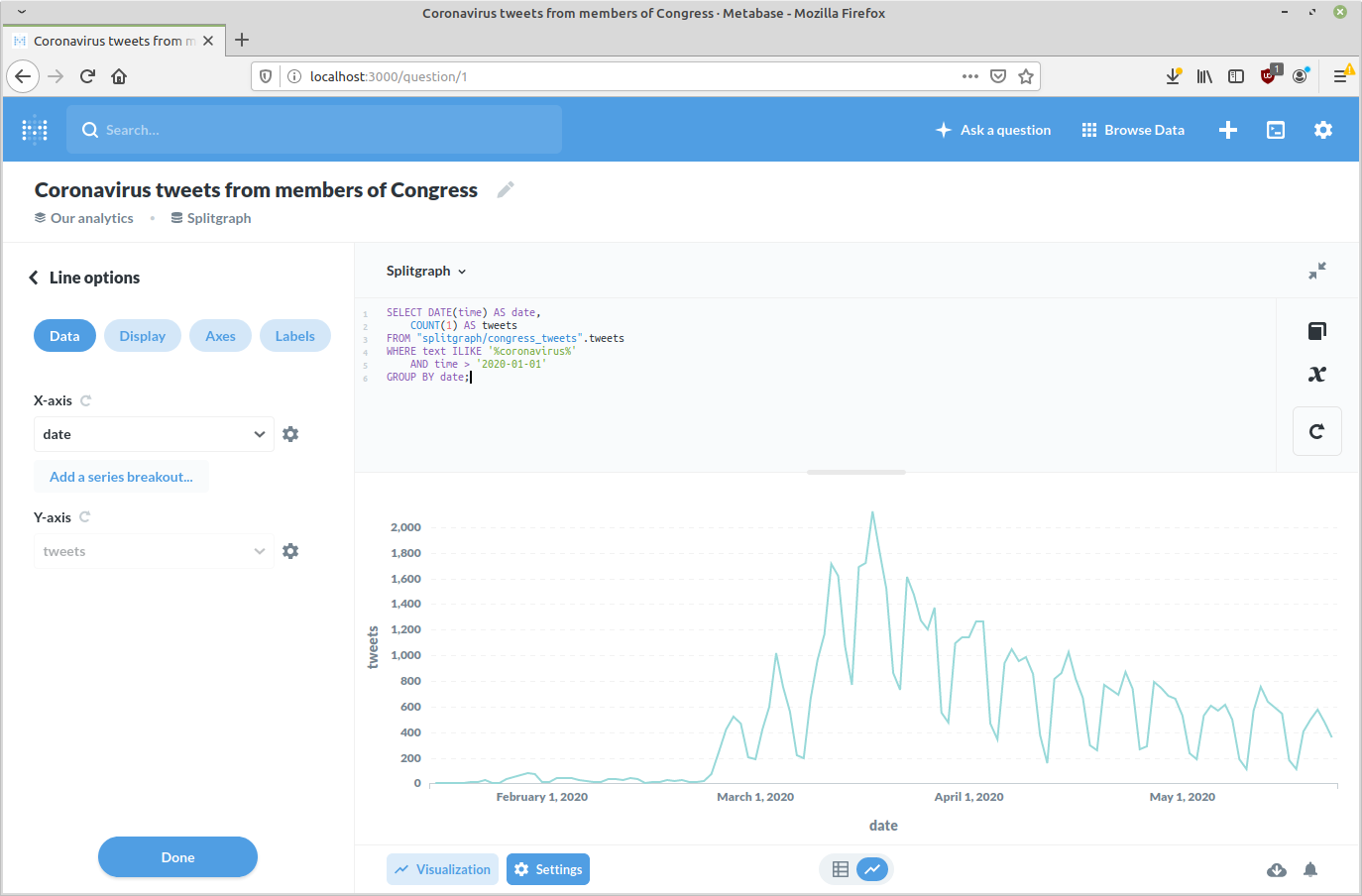
Task: Click the pencil icon to edit question title
Action: coord(506,189)
